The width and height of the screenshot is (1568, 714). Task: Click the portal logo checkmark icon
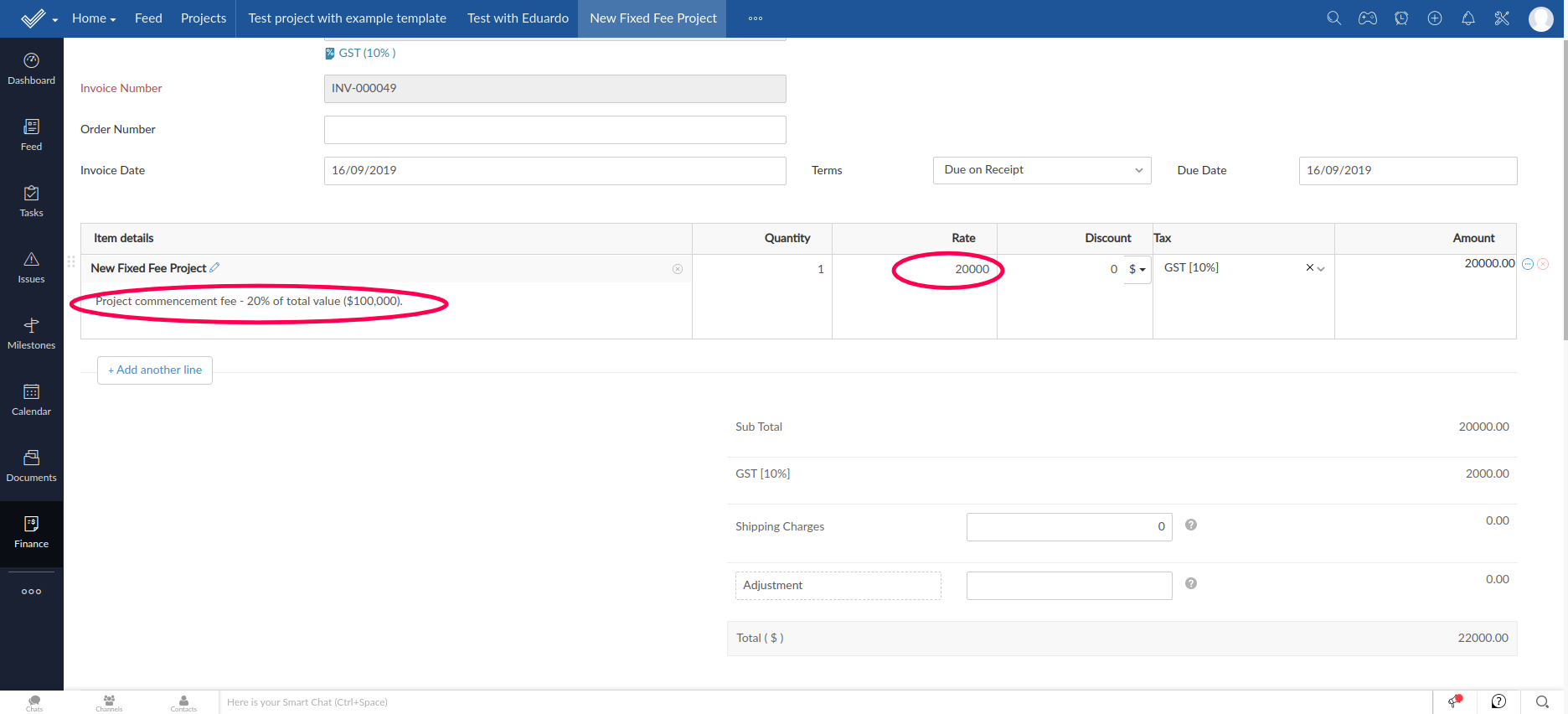coord(34,18)
